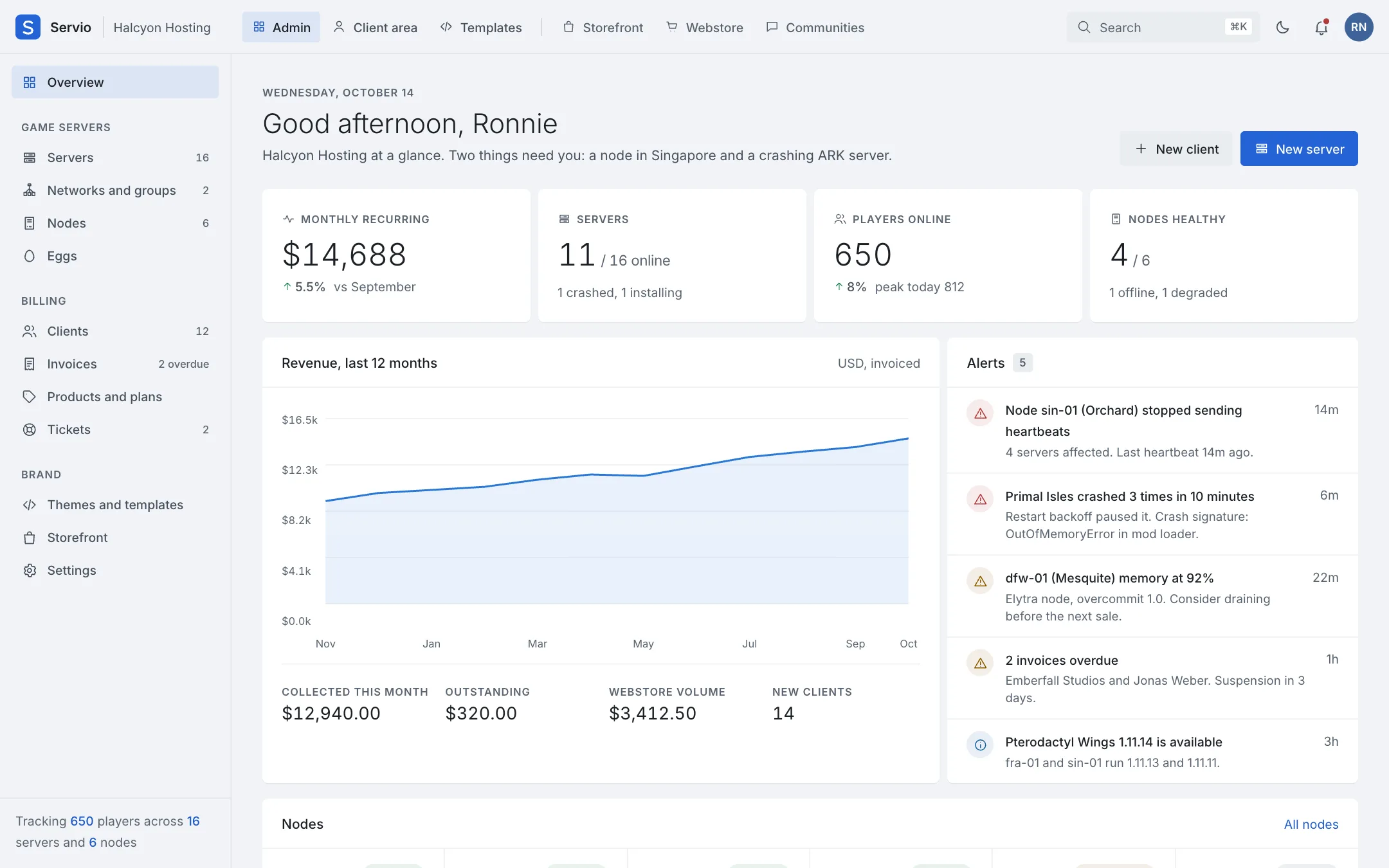1389x868 pixels.
Task: Click the Pterodactyl Wings info icon
Action: point(980,745)
